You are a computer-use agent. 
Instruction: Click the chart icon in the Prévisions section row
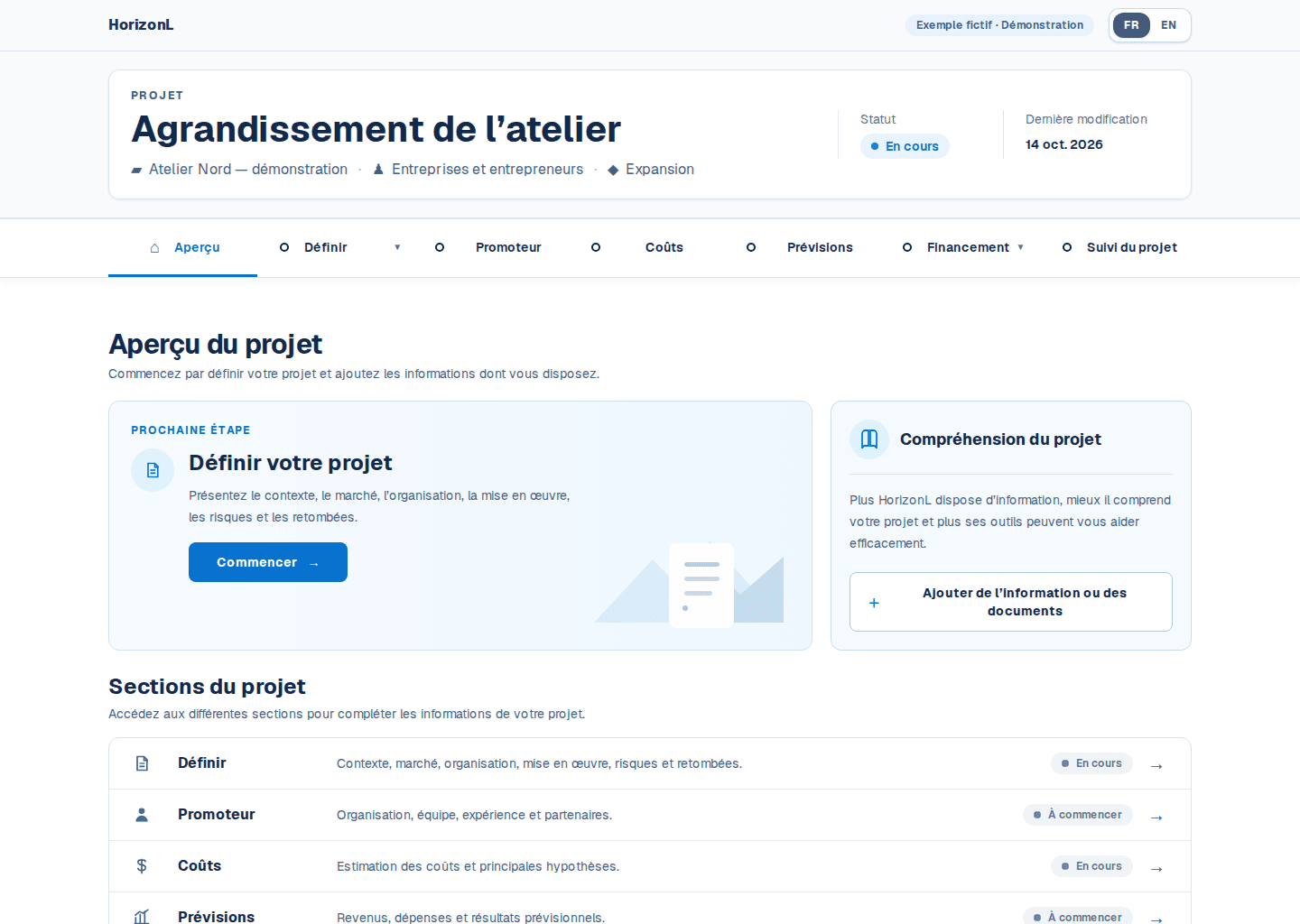click(142, 917)
